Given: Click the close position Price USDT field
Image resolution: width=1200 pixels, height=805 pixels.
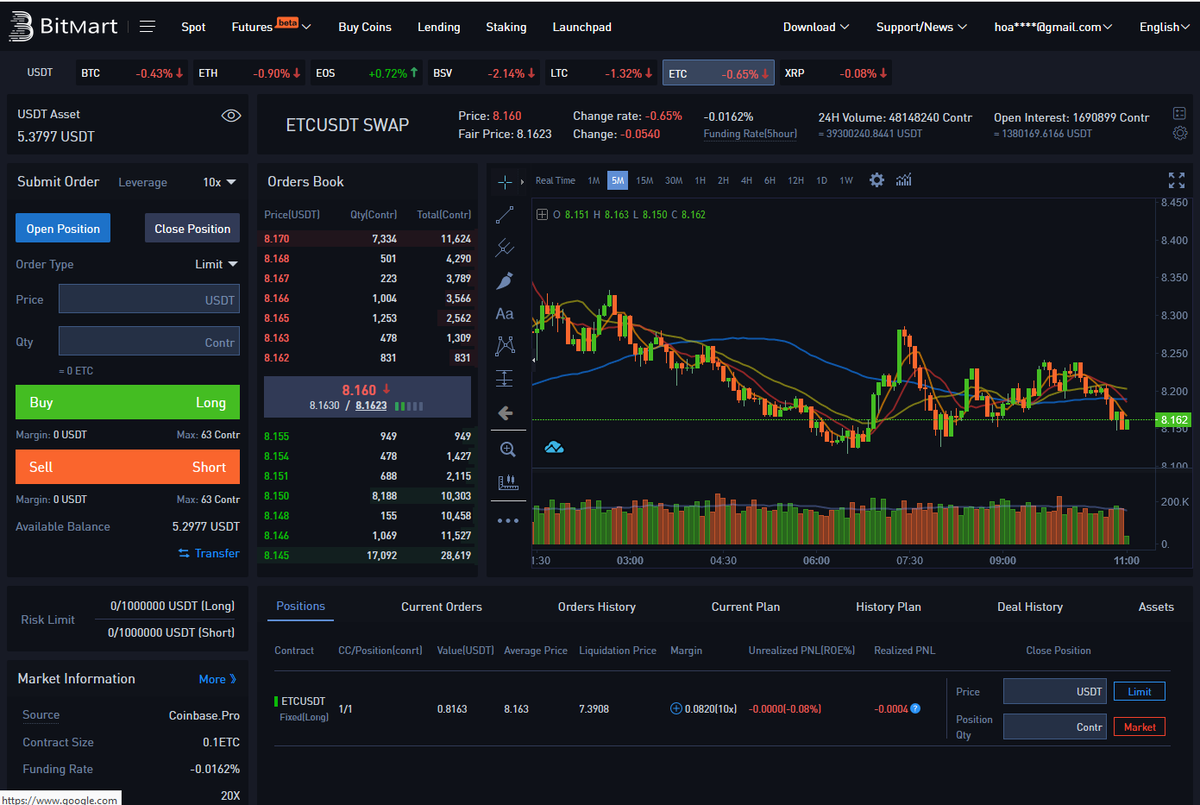Looking at the screenshot, I should click(x=1055, y=691).
